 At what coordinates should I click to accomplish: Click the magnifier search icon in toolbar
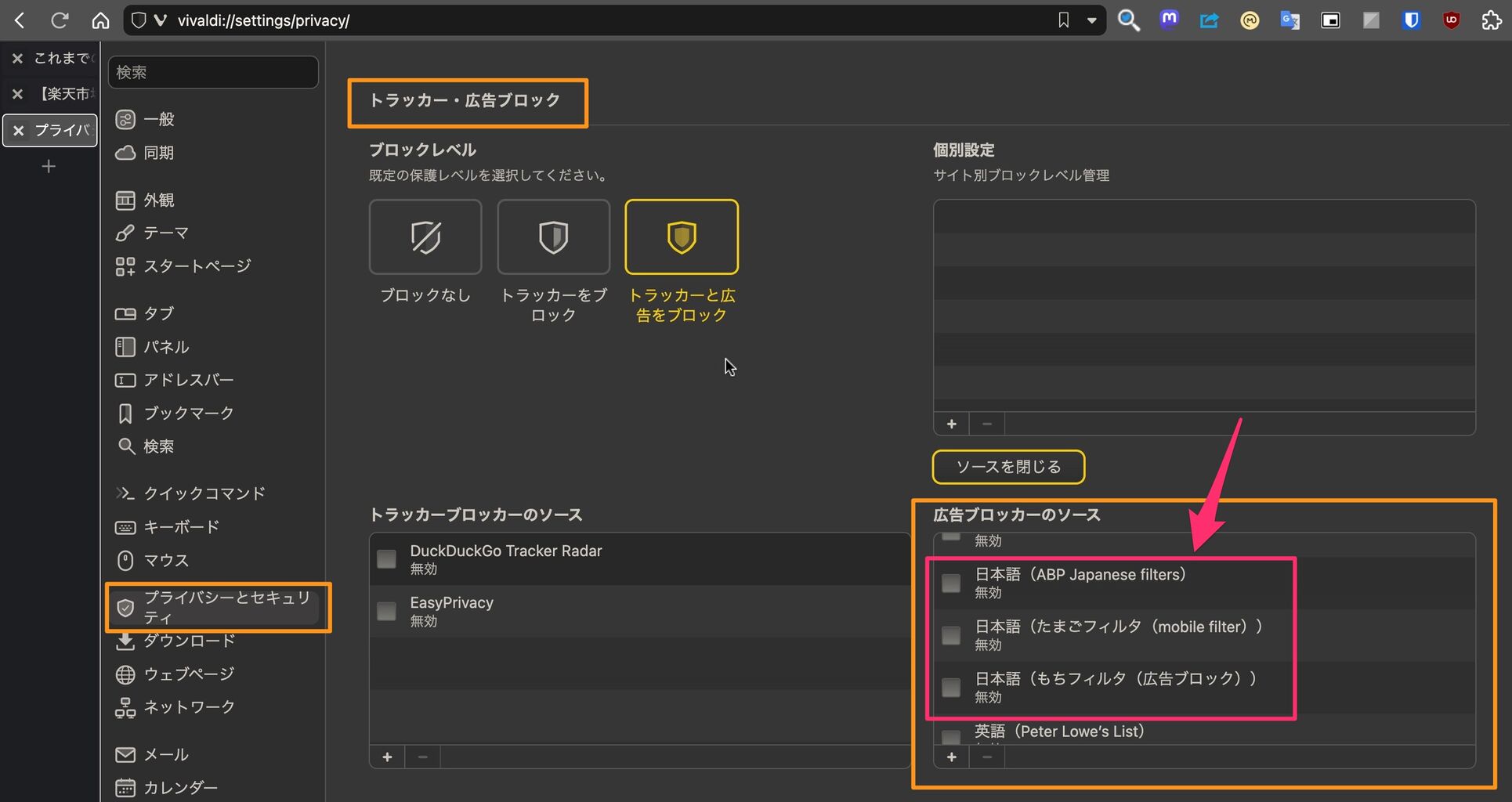1128,20
